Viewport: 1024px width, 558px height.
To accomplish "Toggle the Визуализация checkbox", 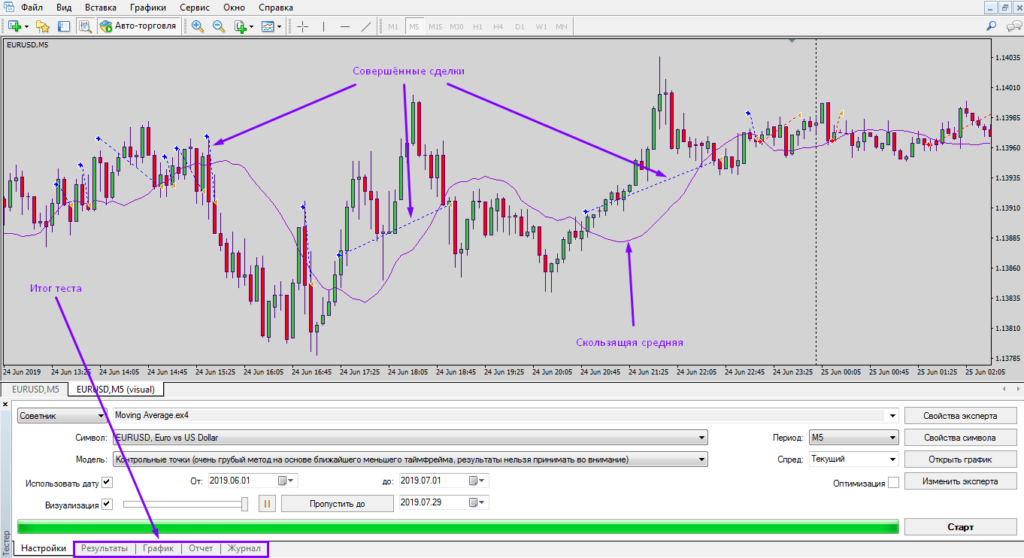I will pyautogui.click(x=107, y=504).
